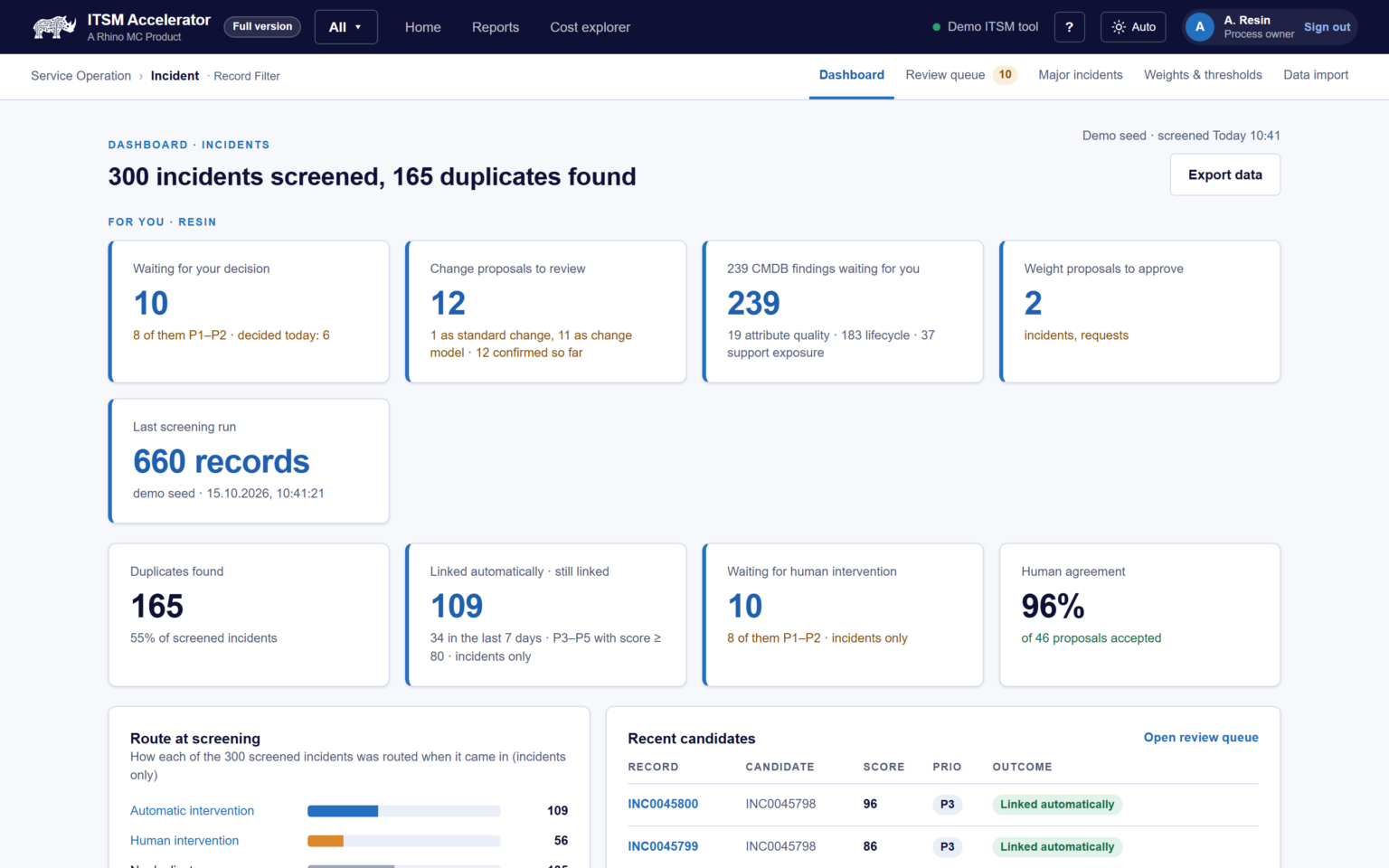
Task: Click the Automatic intervention progress bar
Action: click(404, 811)
